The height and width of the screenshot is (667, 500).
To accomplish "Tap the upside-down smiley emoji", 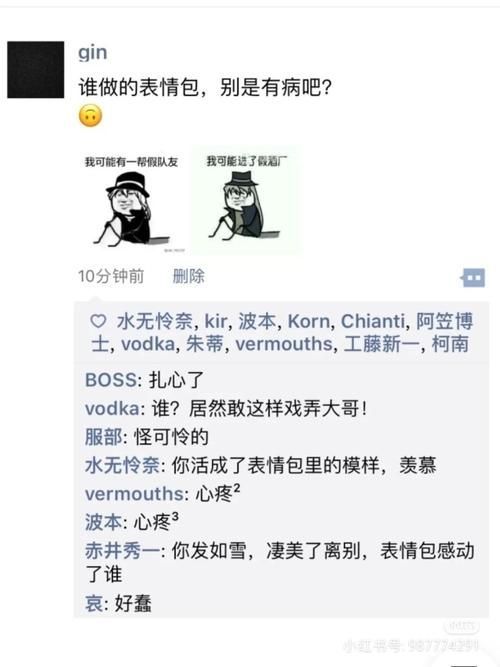I will (91, 115).
